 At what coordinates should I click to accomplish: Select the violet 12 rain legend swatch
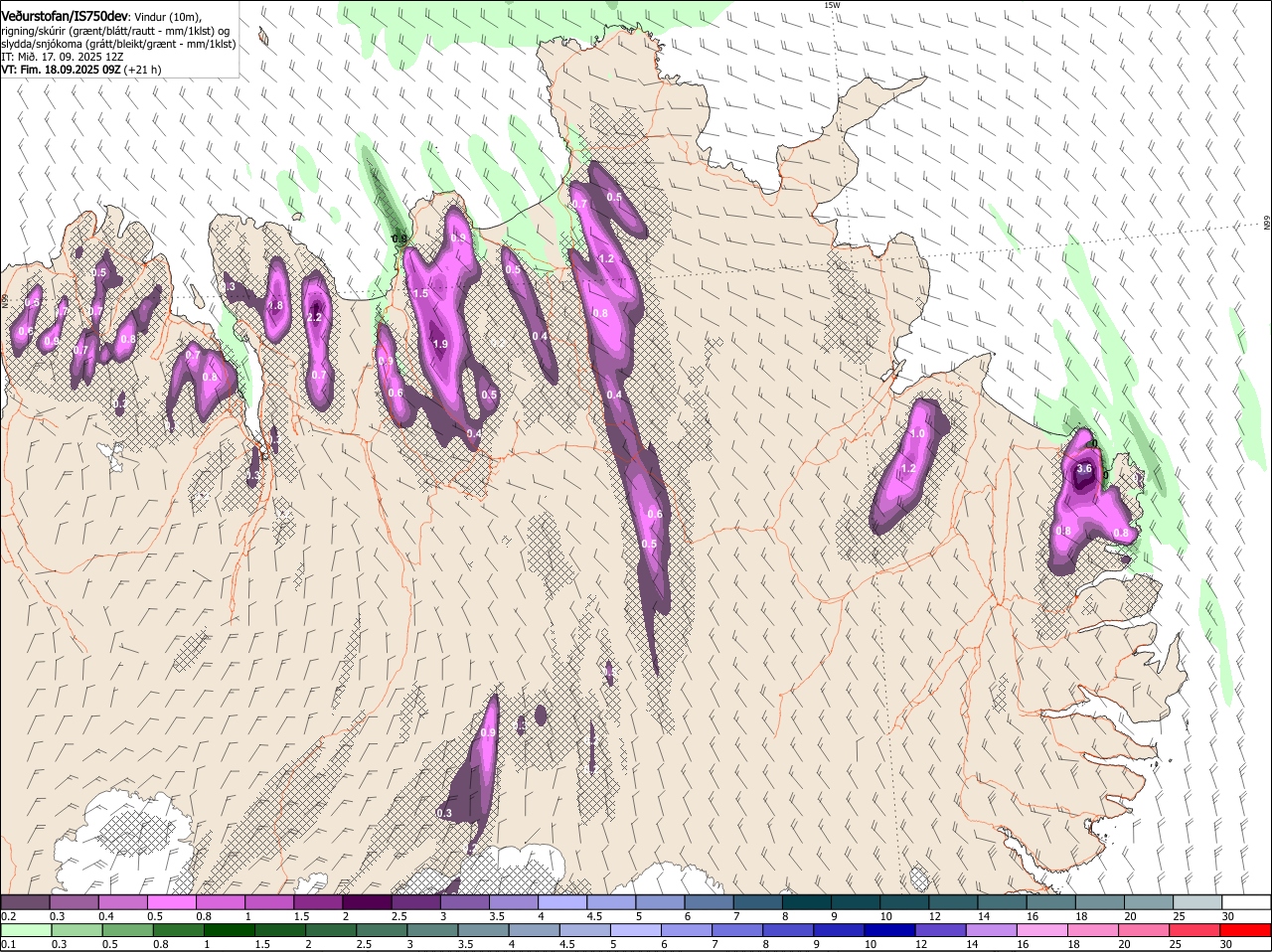coord(941,930)
